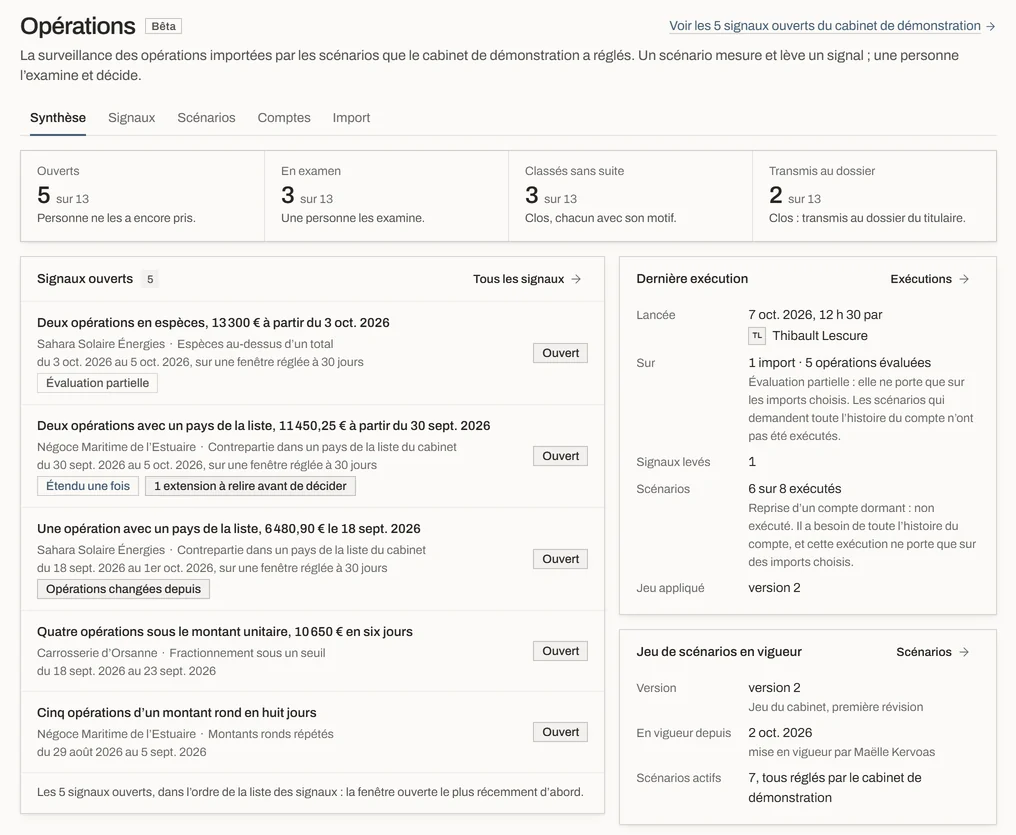Click the arrow icon next to Tous les signaux
Viewport: 1016px width, 835px height.
click(x=576, y=279)
